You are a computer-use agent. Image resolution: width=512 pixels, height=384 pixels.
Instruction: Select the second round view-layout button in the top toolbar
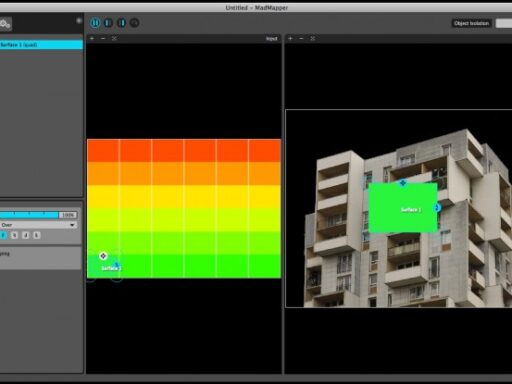point(108,23)
